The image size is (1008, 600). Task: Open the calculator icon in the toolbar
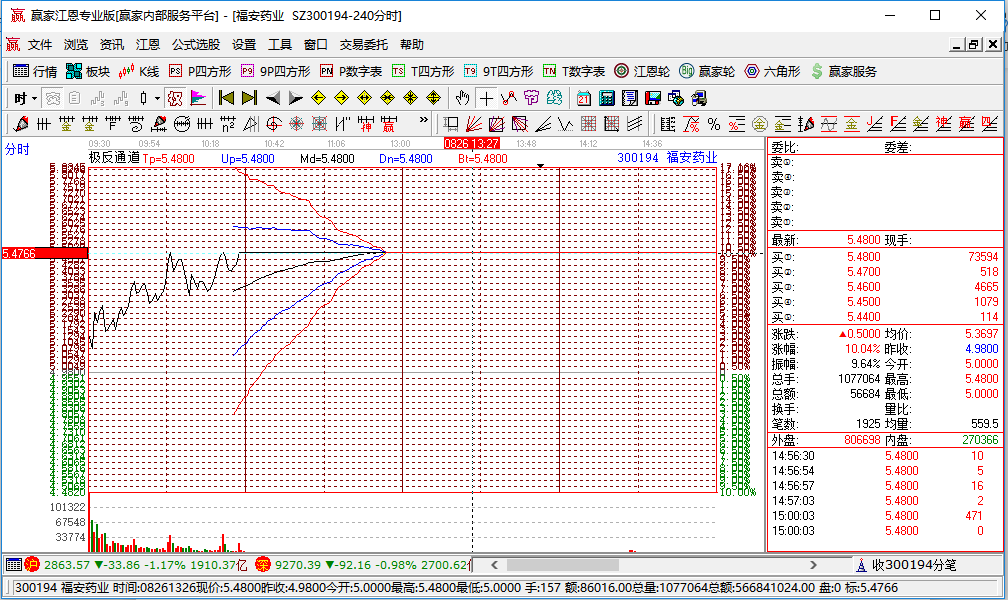click(x=605, y=98)
